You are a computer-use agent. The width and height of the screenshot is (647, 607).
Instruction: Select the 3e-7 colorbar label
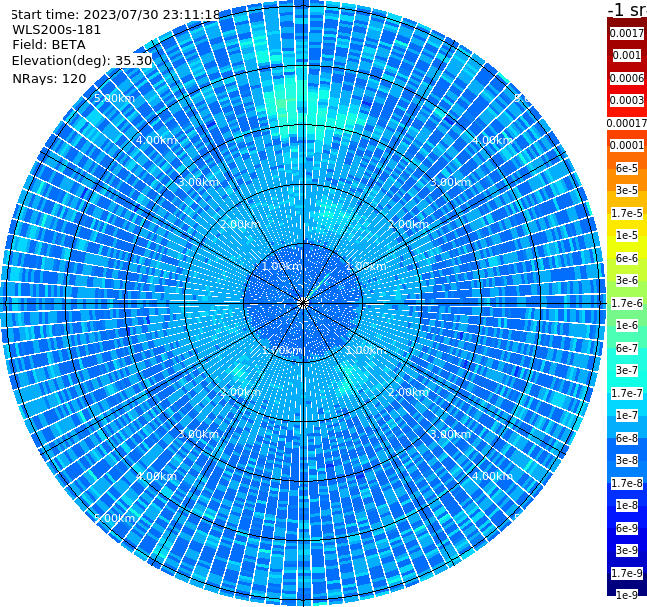(627, 370)
